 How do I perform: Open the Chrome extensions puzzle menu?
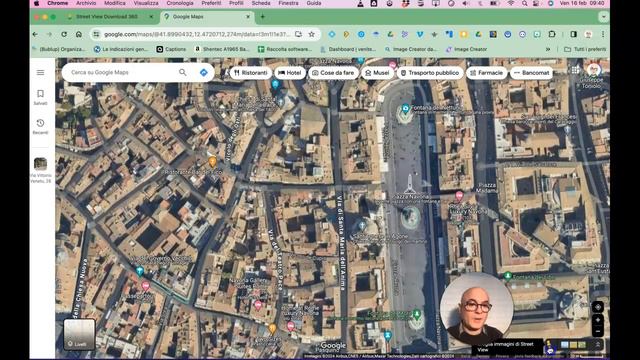552,34
